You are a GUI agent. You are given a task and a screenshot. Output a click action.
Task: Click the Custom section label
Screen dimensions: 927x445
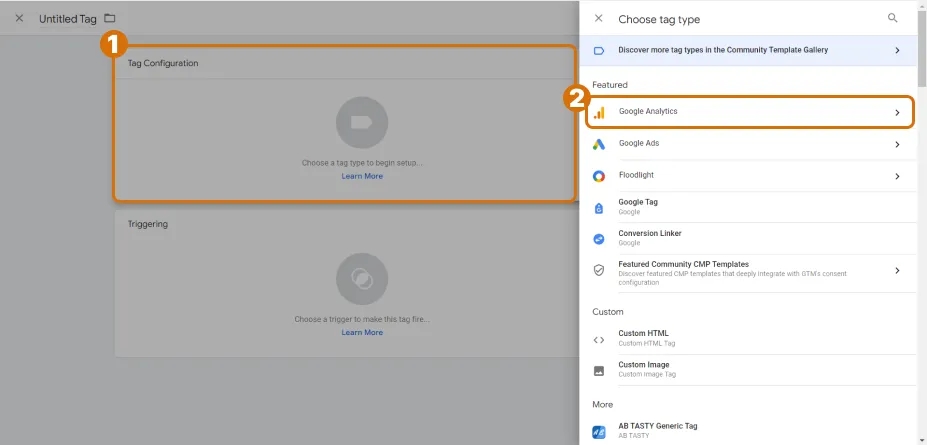(x=608, y=311)
